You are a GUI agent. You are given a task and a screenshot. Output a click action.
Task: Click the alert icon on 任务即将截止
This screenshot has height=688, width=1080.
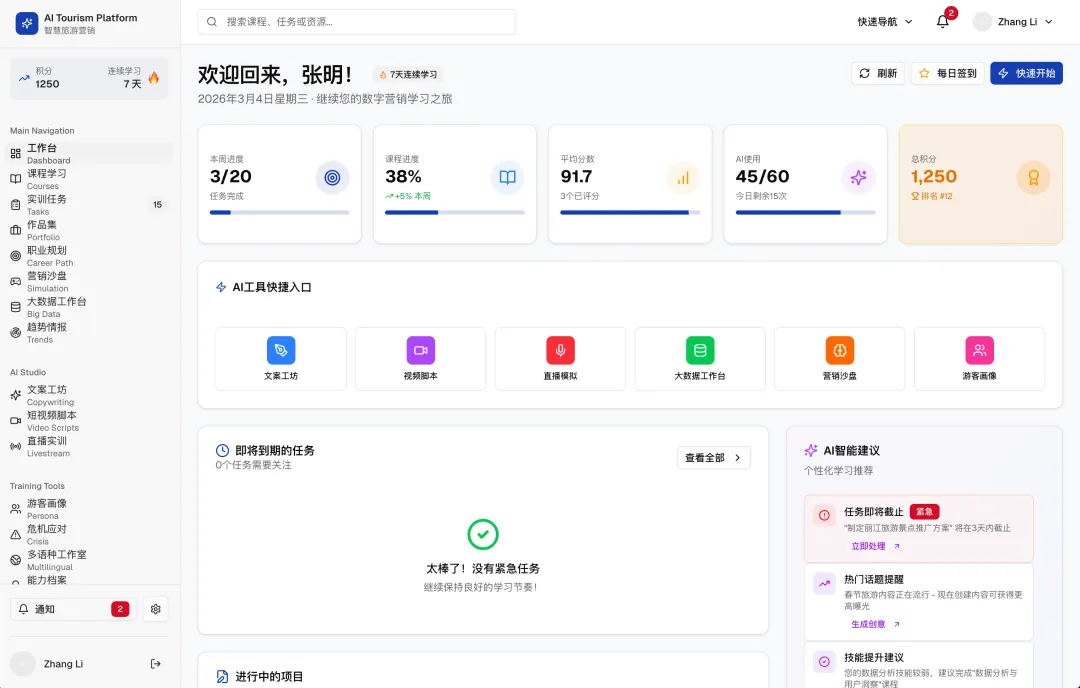824,515
